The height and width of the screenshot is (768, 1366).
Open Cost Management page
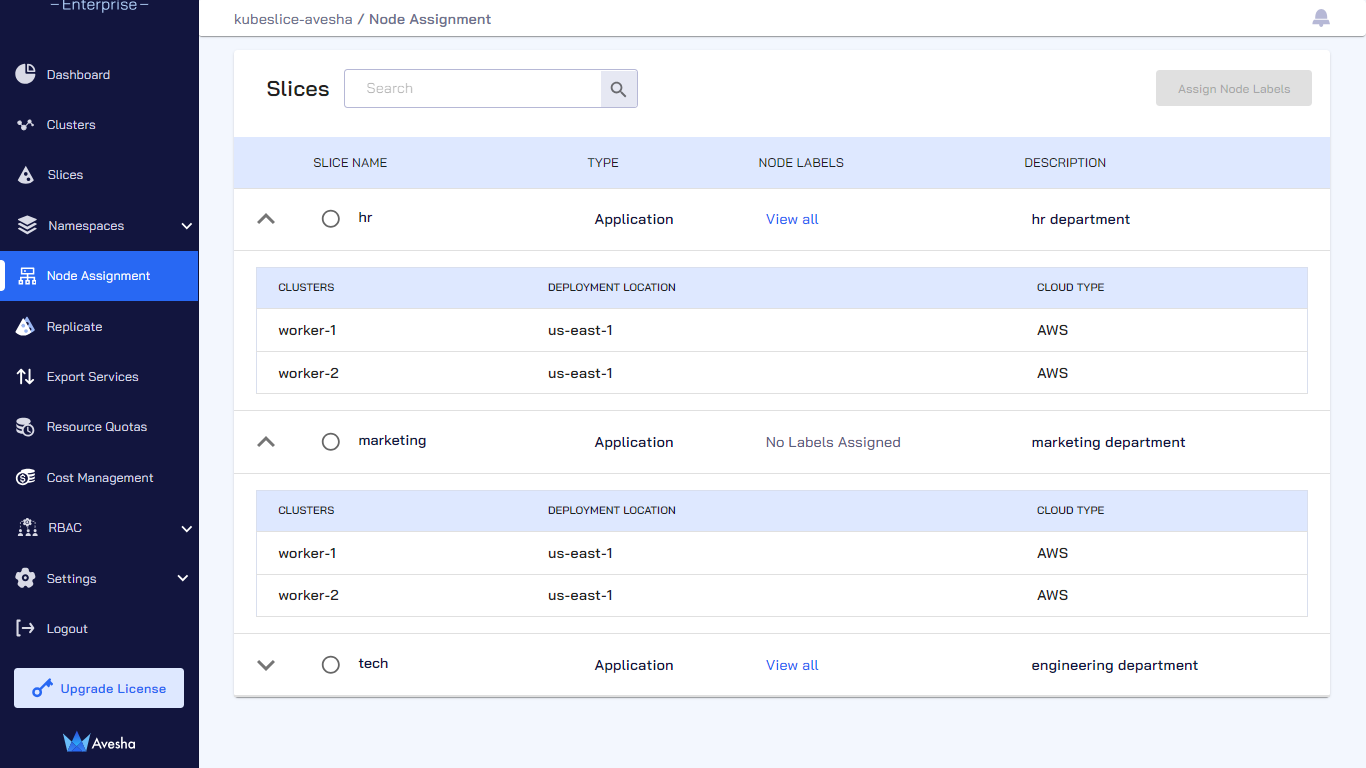point(99,478)
